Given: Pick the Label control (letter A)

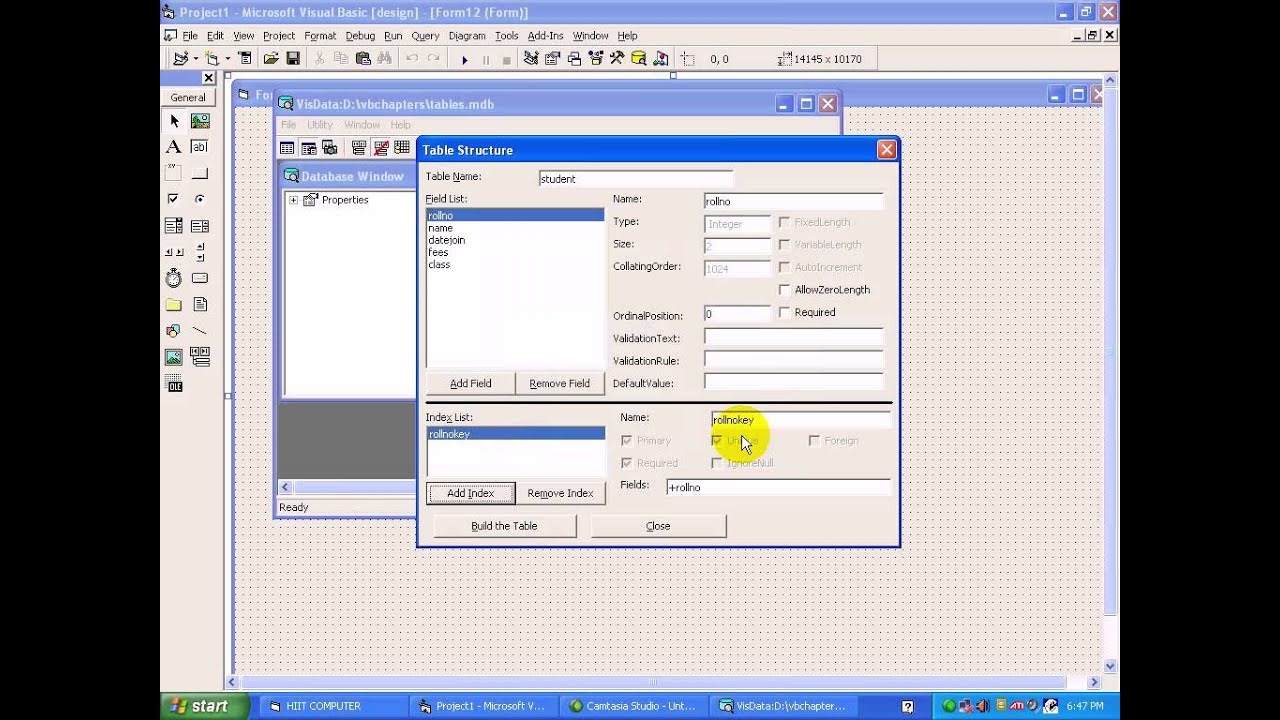Looking at the screenshot, I should (174, 147).
